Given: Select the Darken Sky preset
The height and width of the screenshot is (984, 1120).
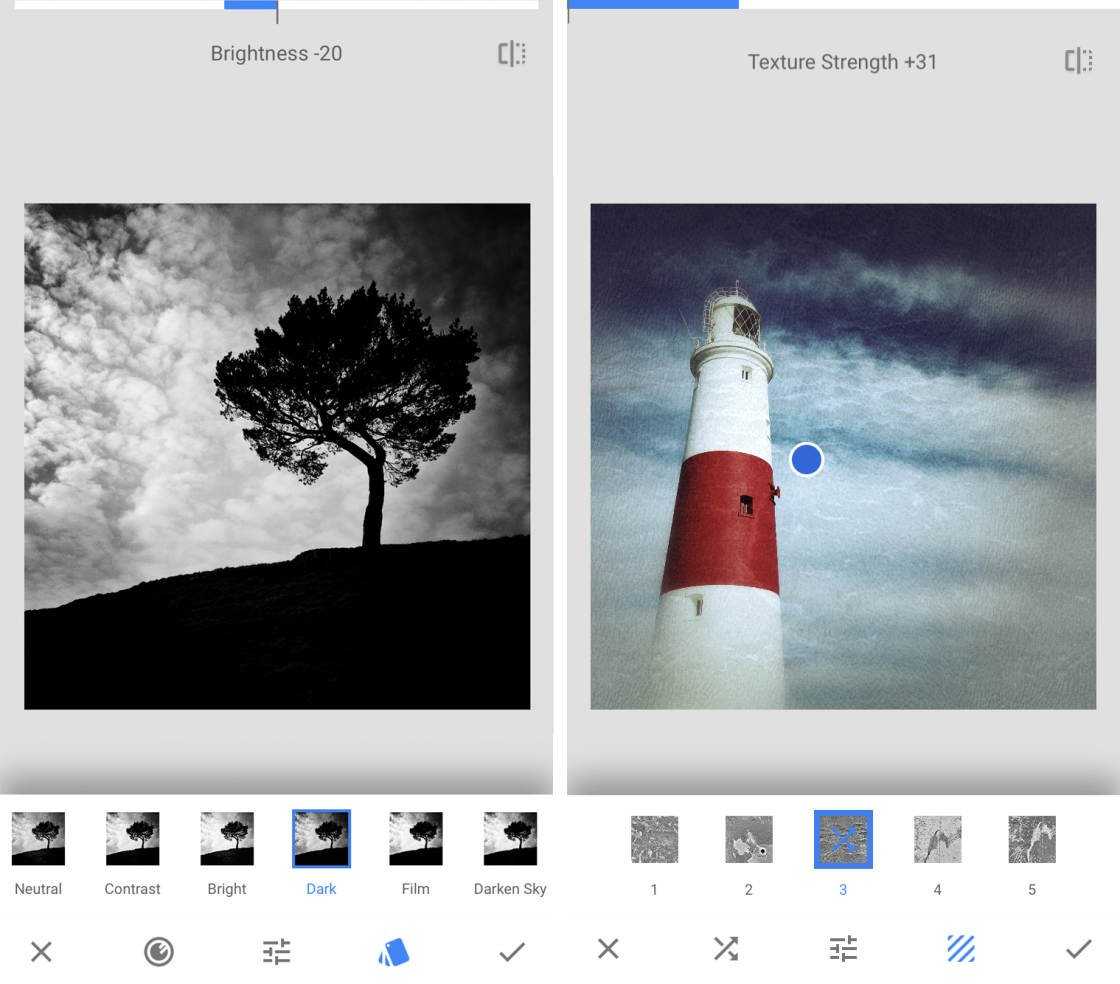Looking at the screenshot, I should click(510, 839).
